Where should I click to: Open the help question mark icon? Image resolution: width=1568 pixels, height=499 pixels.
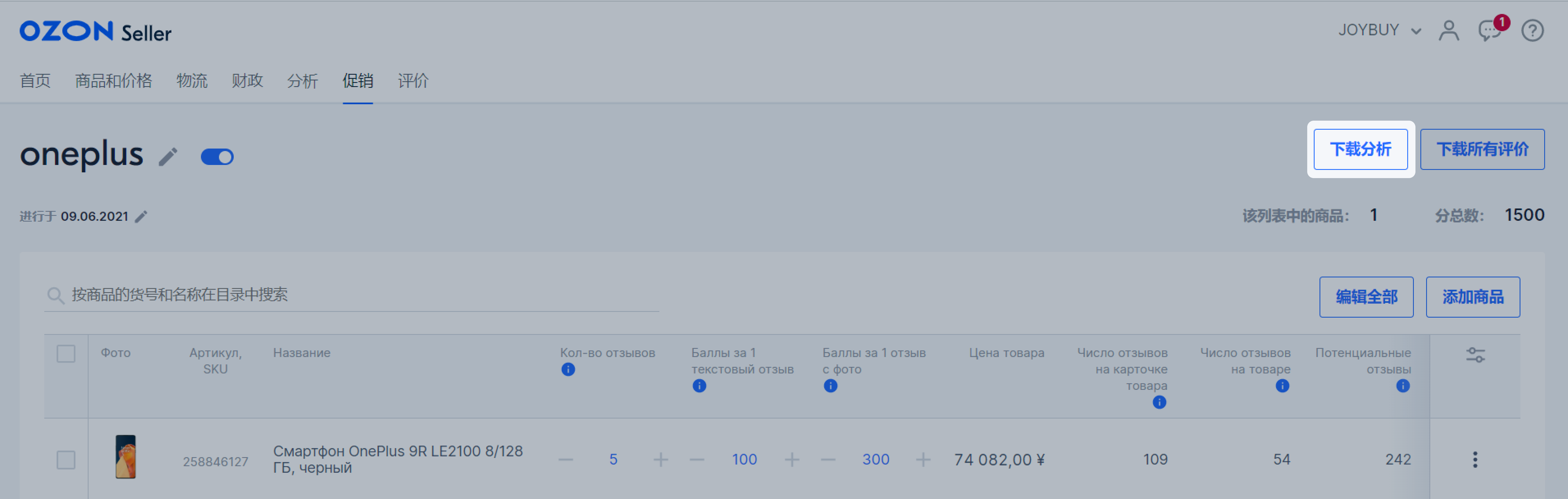[1532, 30]
